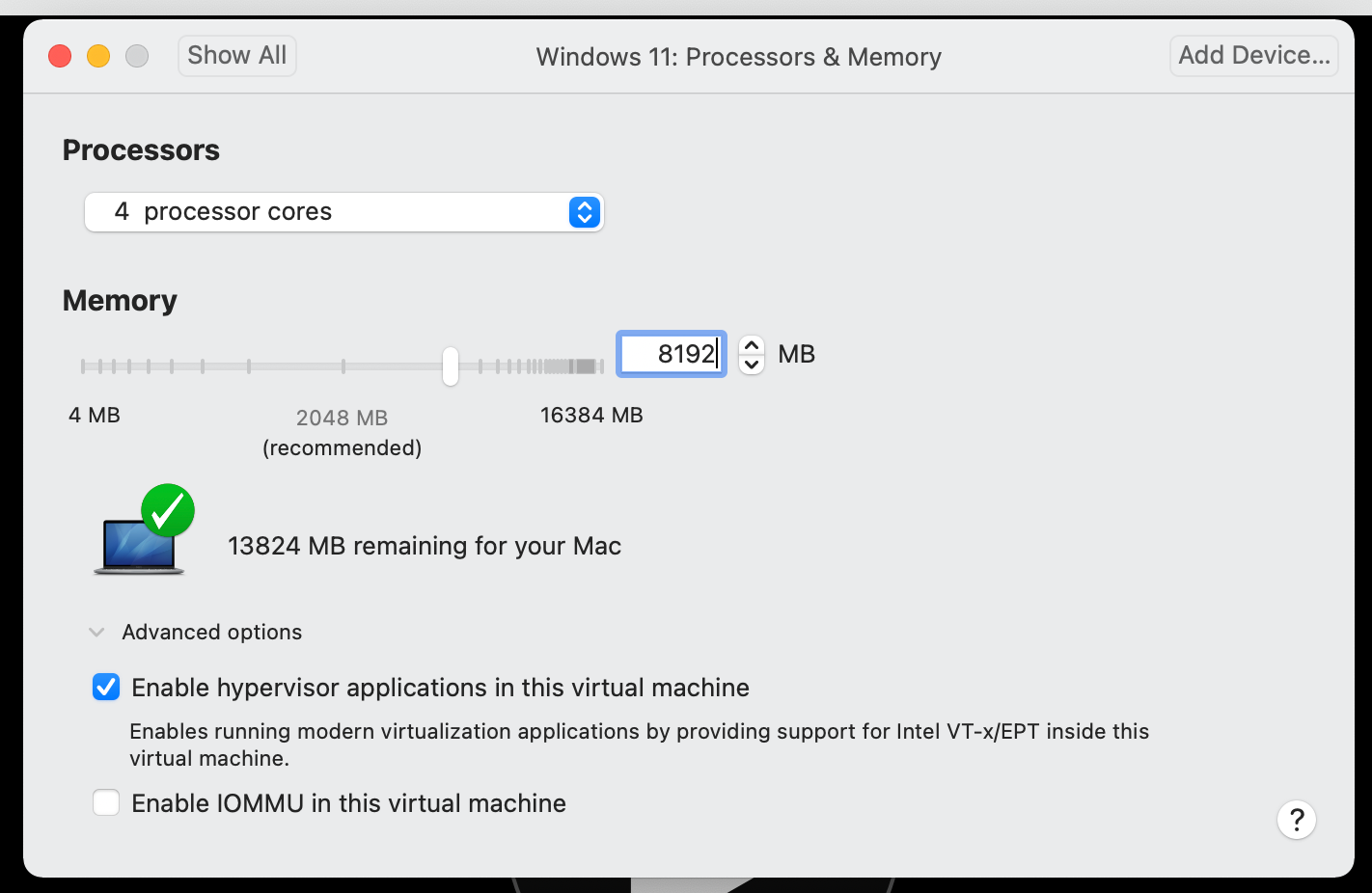Image resolution: width=1372 pixels, height=893 pixels.
Task: Decrease memory with the stepper down arrow
Action: tap(752, 365)
